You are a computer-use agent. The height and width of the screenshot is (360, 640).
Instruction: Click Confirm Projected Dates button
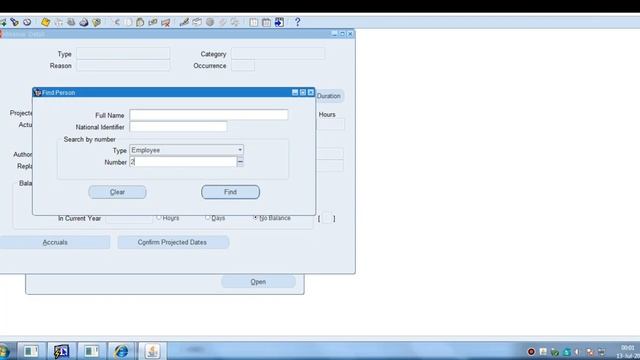[x=173, y=242]
